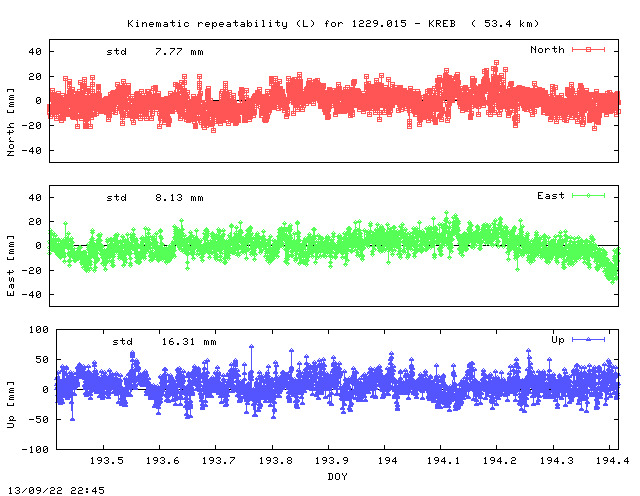Click the 193.5 x-axis tick label
640x496 pixels.
[107, 461]
